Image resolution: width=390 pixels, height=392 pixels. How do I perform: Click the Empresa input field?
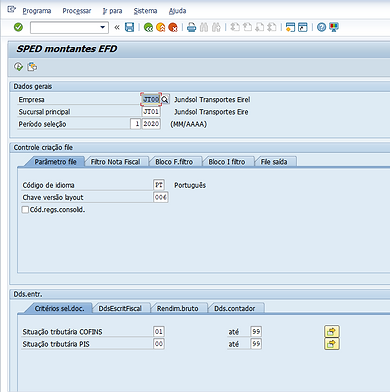pos(151,99)
